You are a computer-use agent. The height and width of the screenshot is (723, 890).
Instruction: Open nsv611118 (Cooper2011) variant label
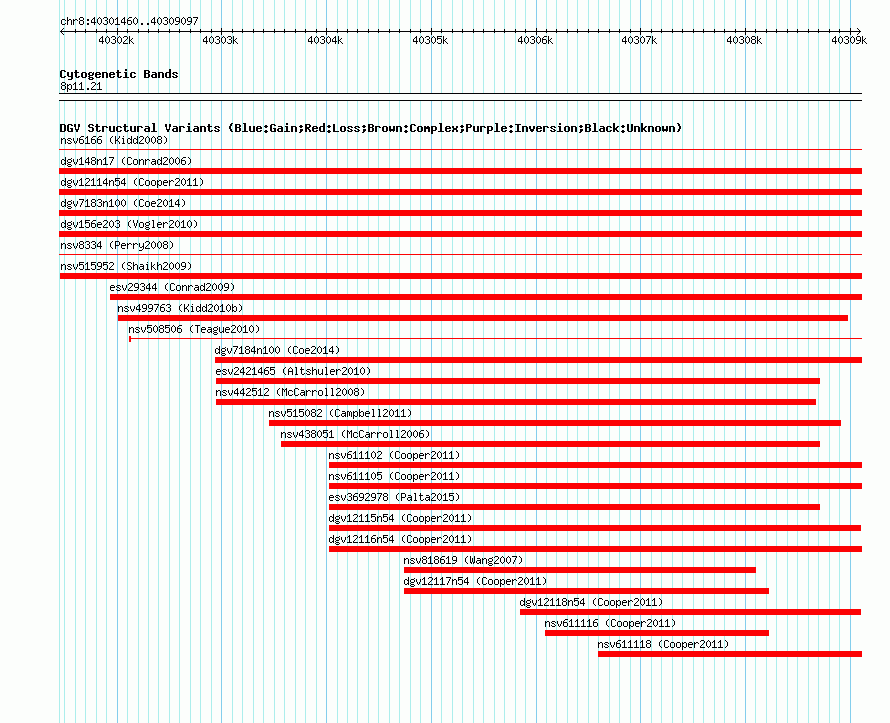(663, 644)
